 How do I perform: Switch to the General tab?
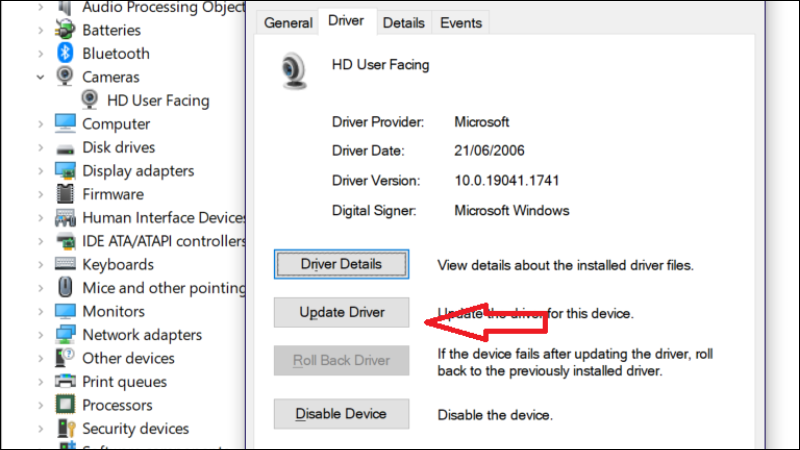[x=288, y=23]
